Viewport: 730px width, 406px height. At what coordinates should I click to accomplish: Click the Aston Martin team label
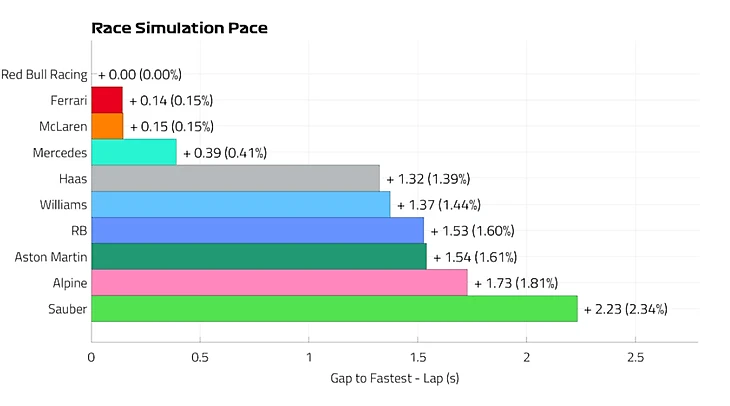tap(50, 257)
